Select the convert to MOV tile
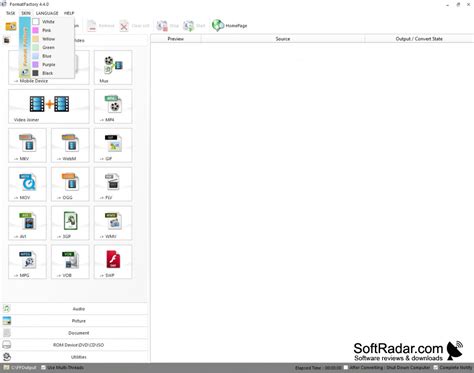The width and height of the screenshot is (474, 373). click(27, 184)
